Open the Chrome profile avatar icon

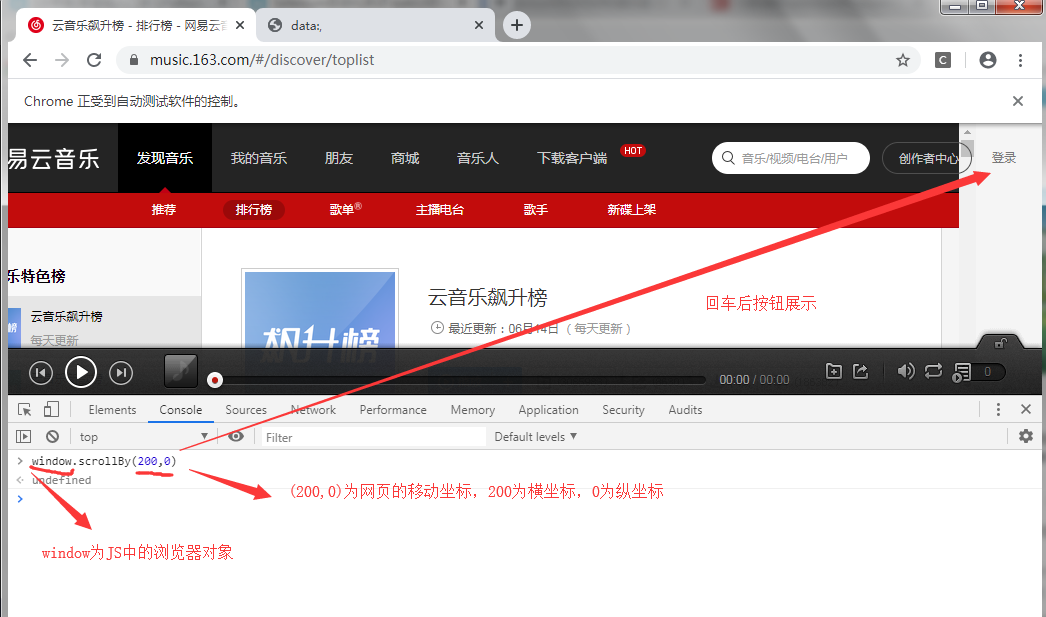click(x=988, y=60)
